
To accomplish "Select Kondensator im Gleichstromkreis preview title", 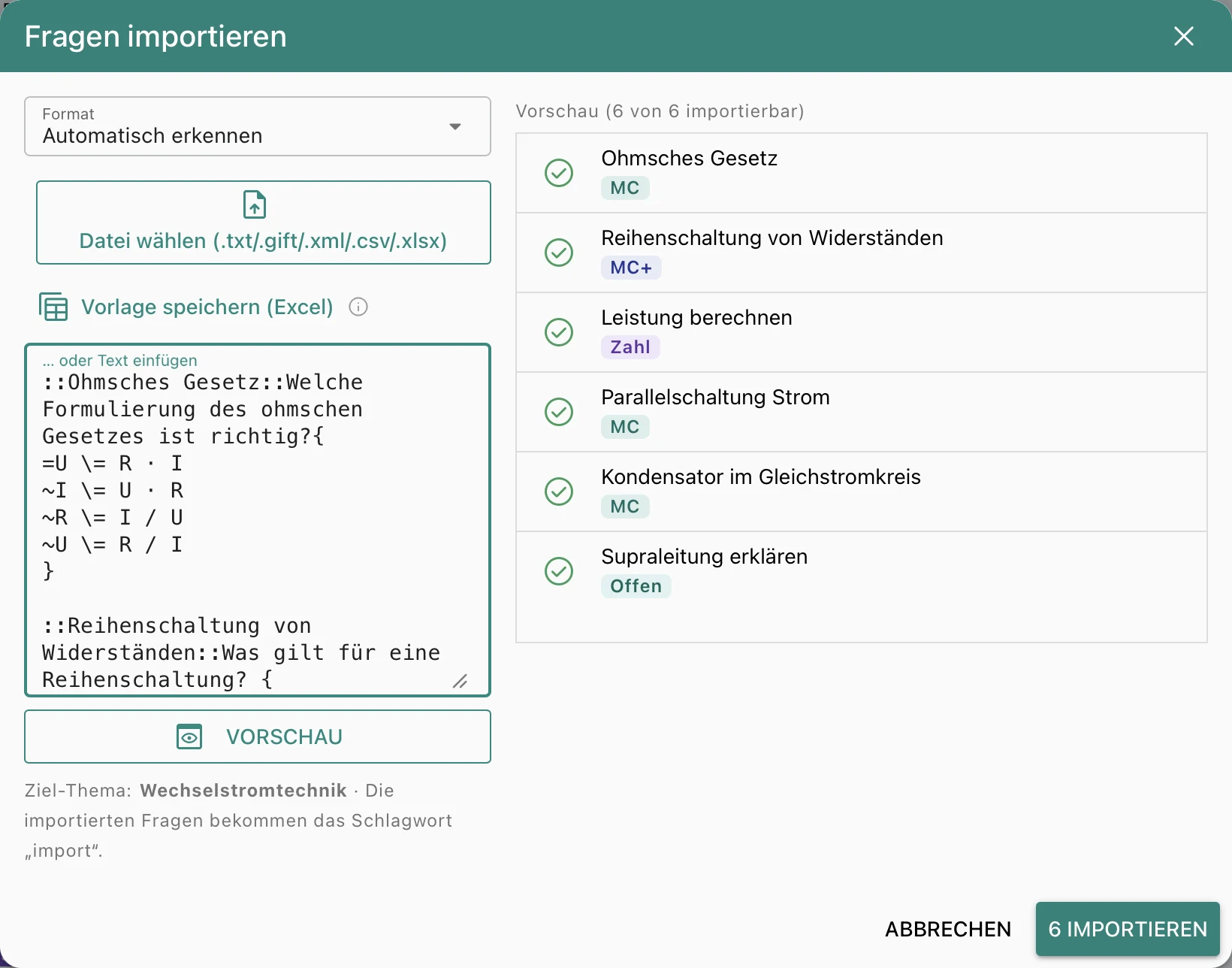I will click(761, 477).
